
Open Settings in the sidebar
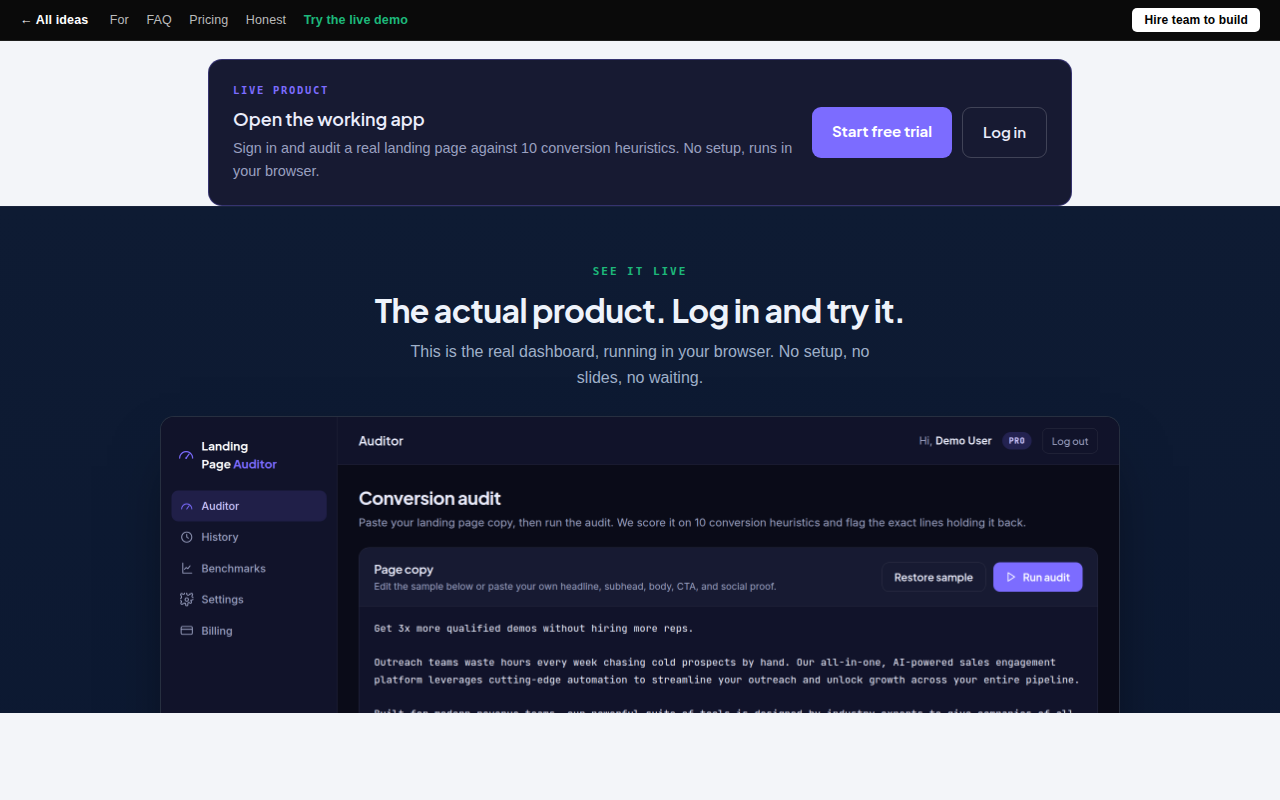(249, 599)
